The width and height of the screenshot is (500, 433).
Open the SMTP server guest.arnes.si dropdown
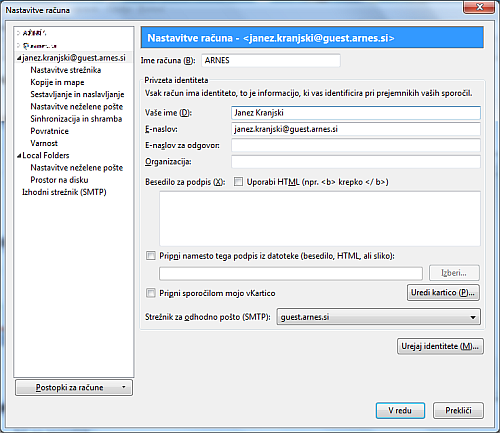point(378,317)
